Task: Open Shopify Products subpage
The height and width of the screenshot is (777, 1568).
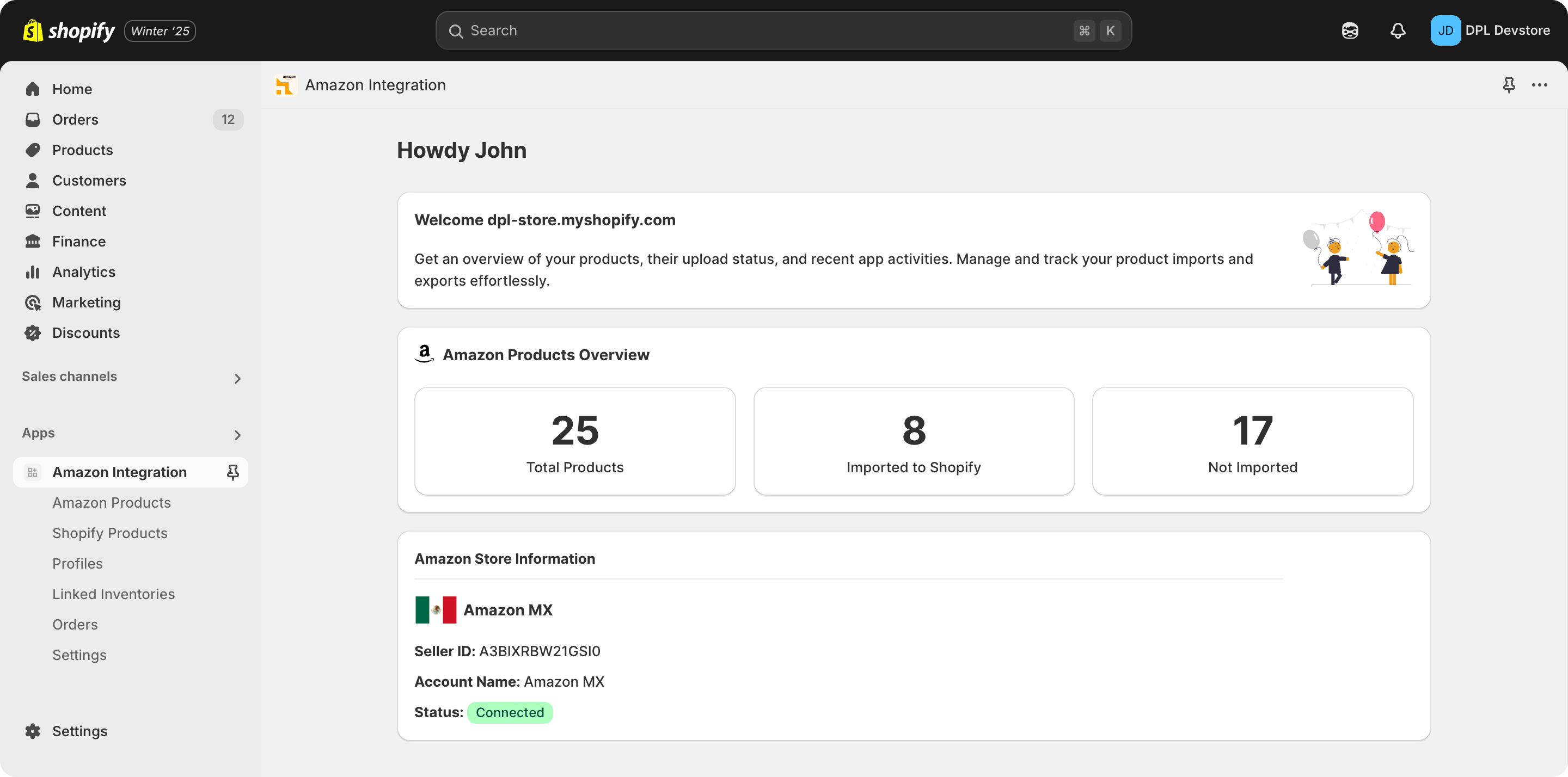Action: point(109,533)
